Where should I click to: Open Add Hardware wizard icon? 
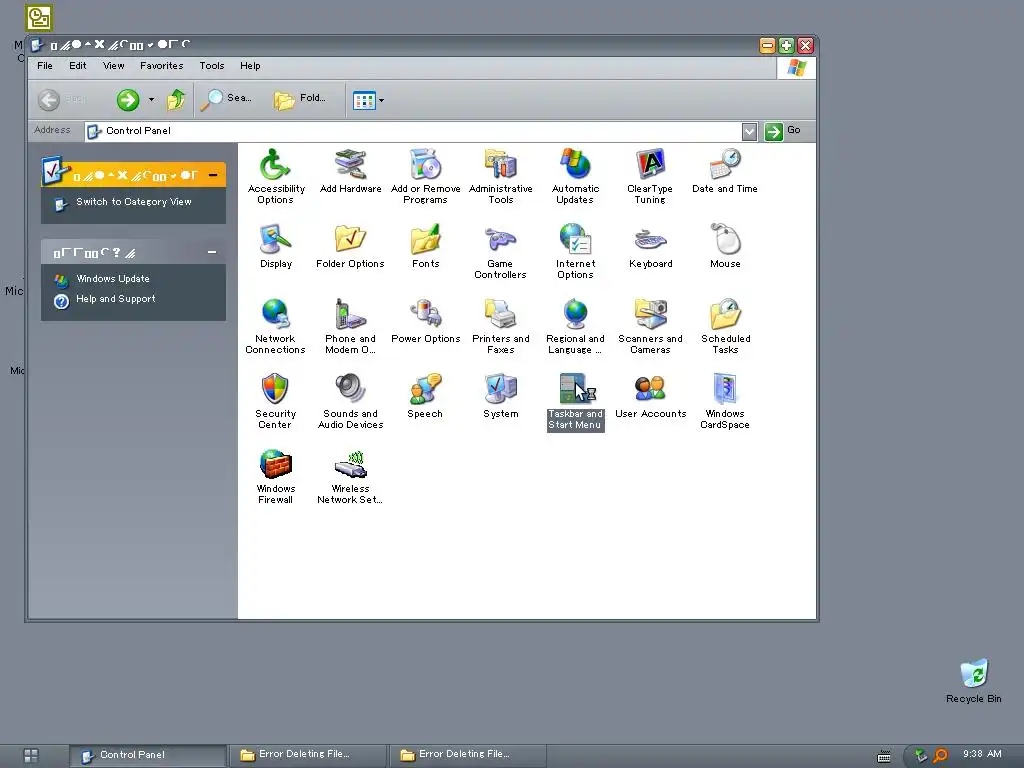351,171
